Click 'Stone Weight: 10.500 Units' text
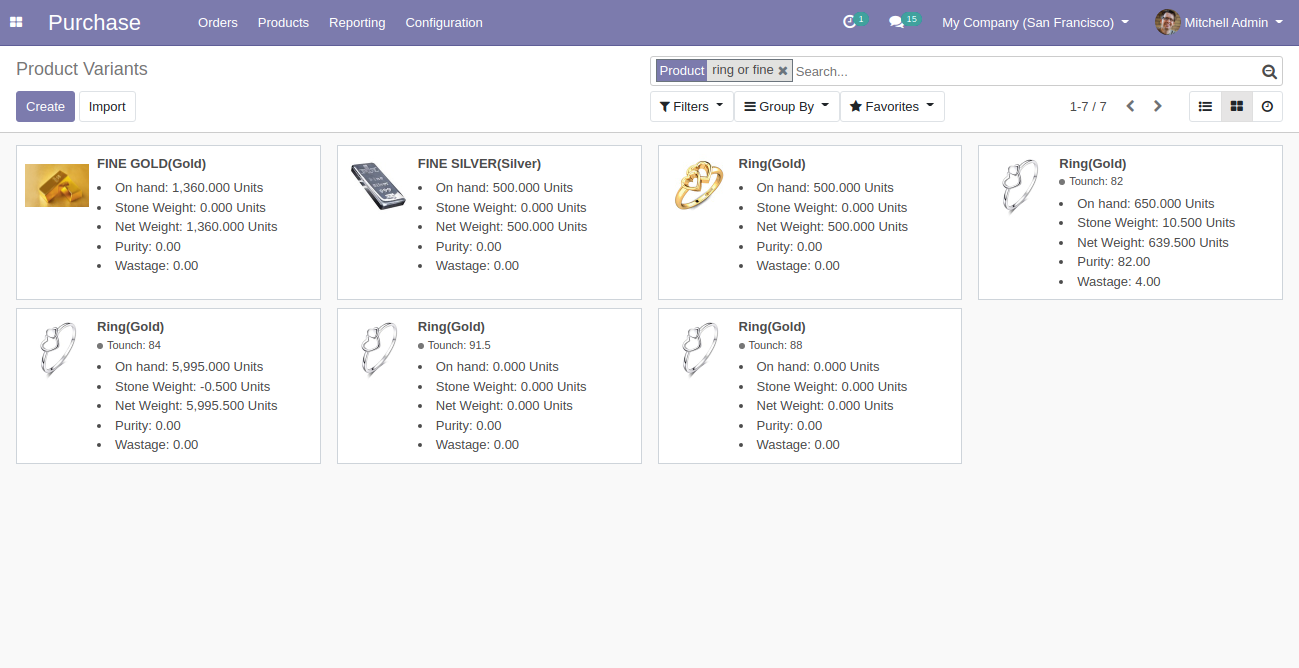Screen dimensions: 1299x668 click(1156, 222)
